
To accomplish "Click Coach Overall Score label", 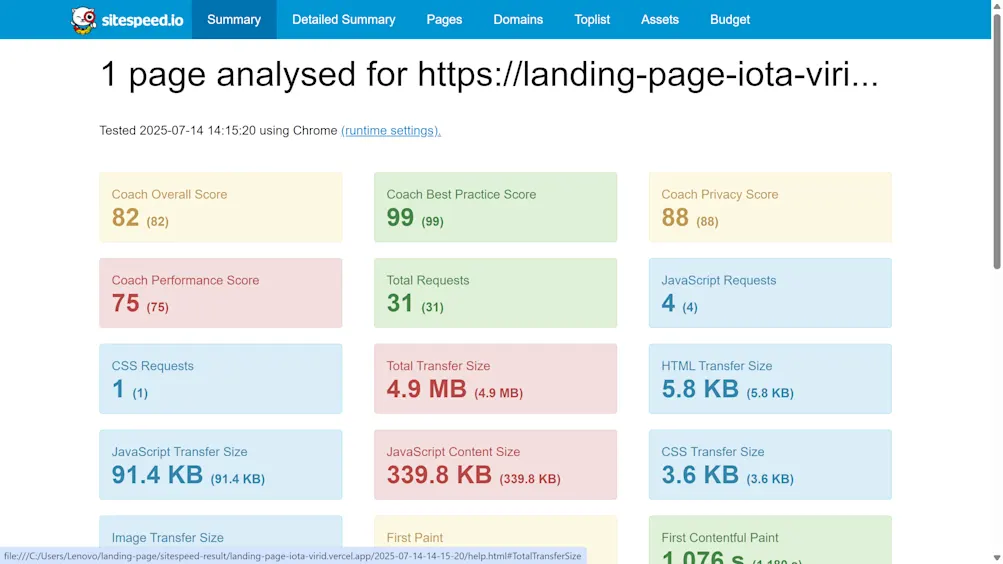I will coord(170,194).
